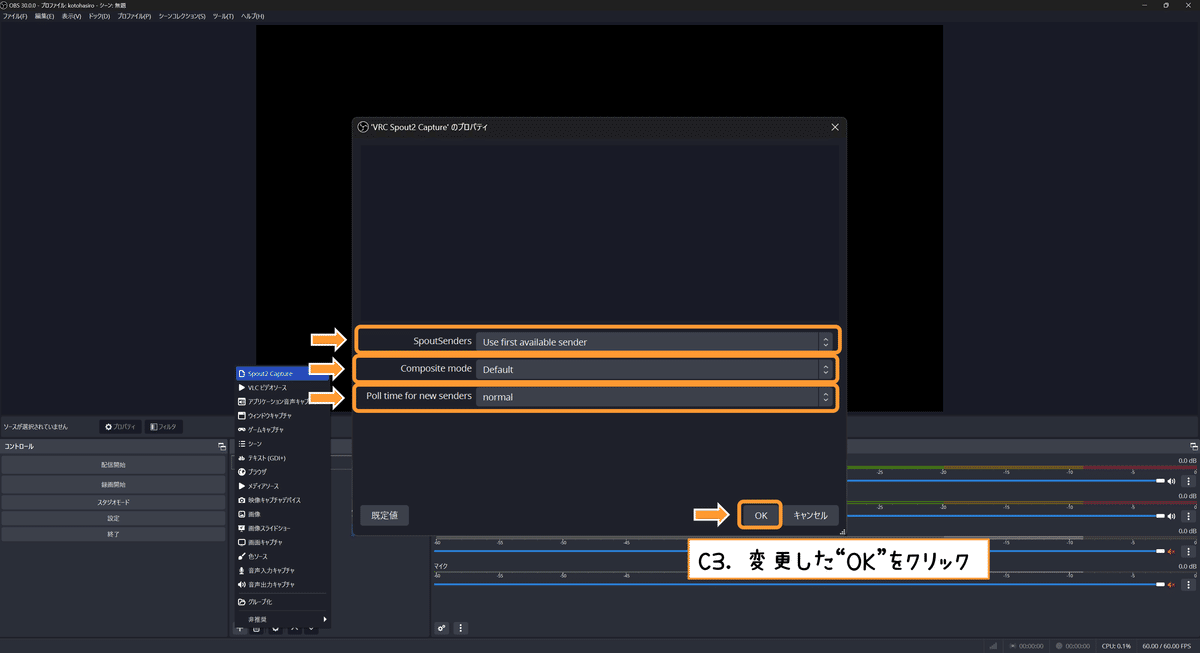
Task: Click volume slider of track above マイク
Action: point(799,551)
